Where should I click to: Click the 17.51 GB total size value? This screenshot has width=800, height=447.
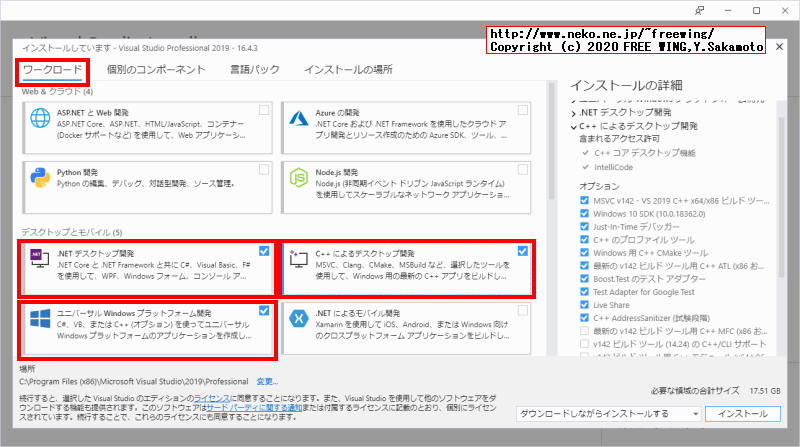point(765,391)
